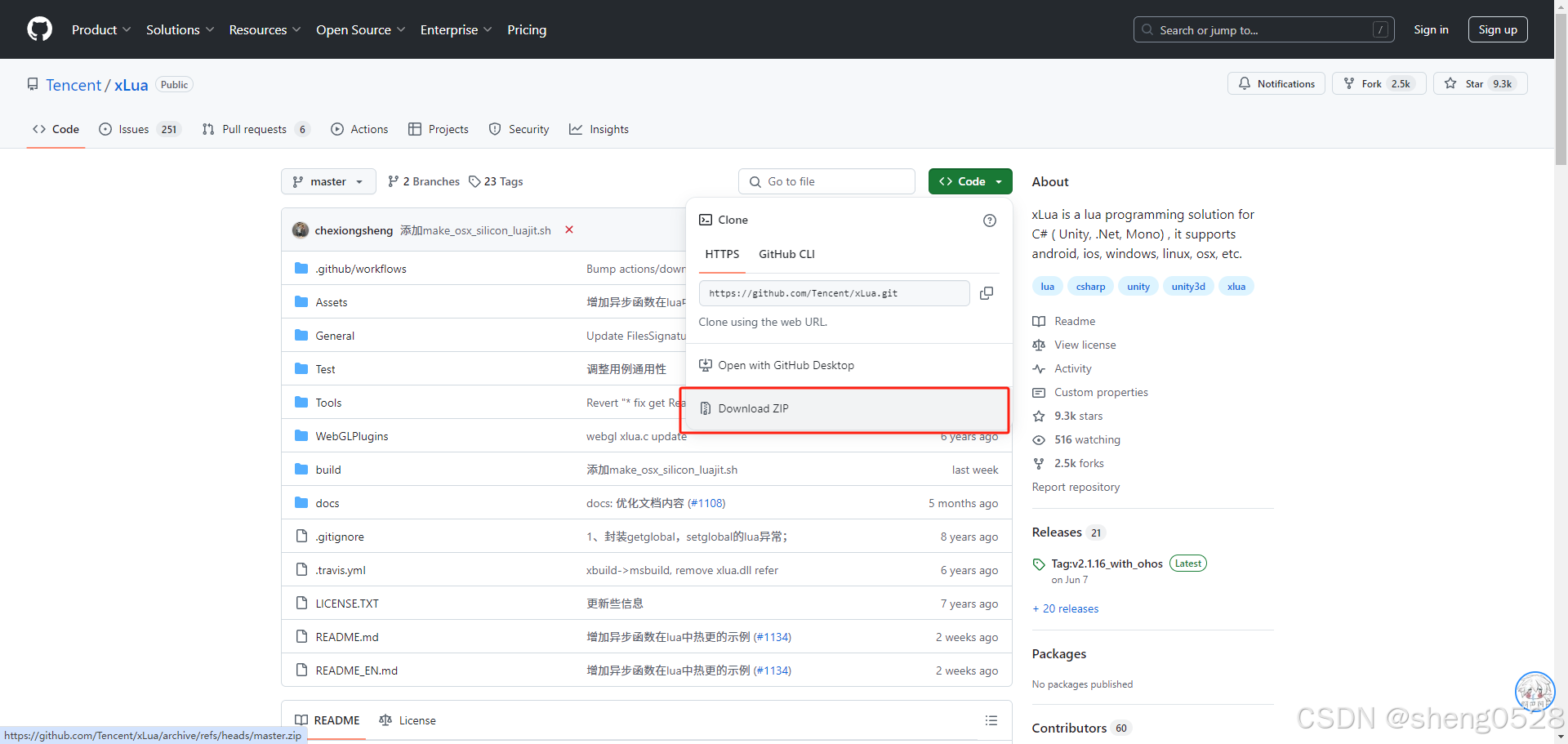
Task: Click the Fork repository button
Action: [x=1379, y=83]
